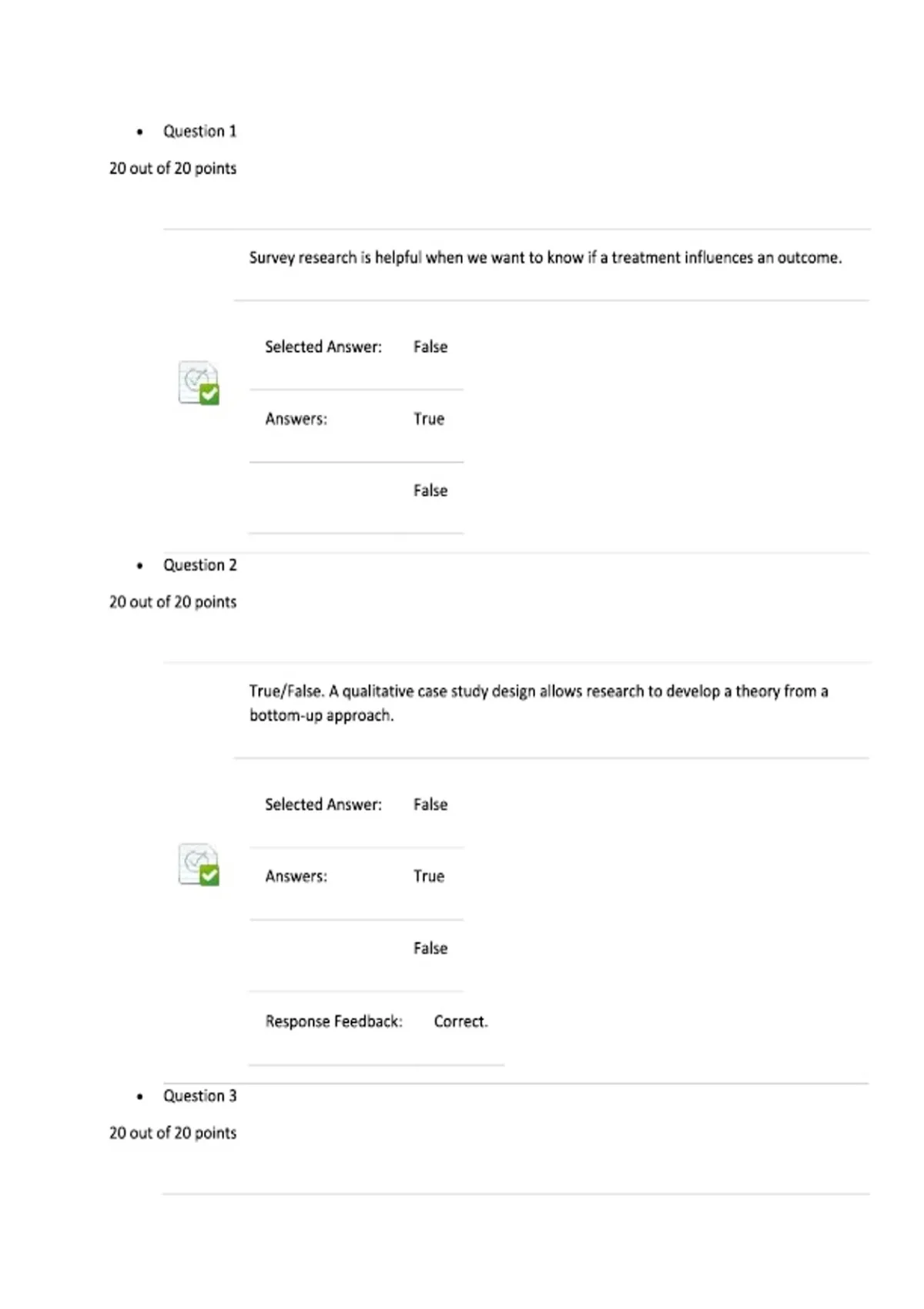This screenshot has height=1309, width=924.
Task: Click the Question 2 correct-answer icon
Action: [199, 864]
